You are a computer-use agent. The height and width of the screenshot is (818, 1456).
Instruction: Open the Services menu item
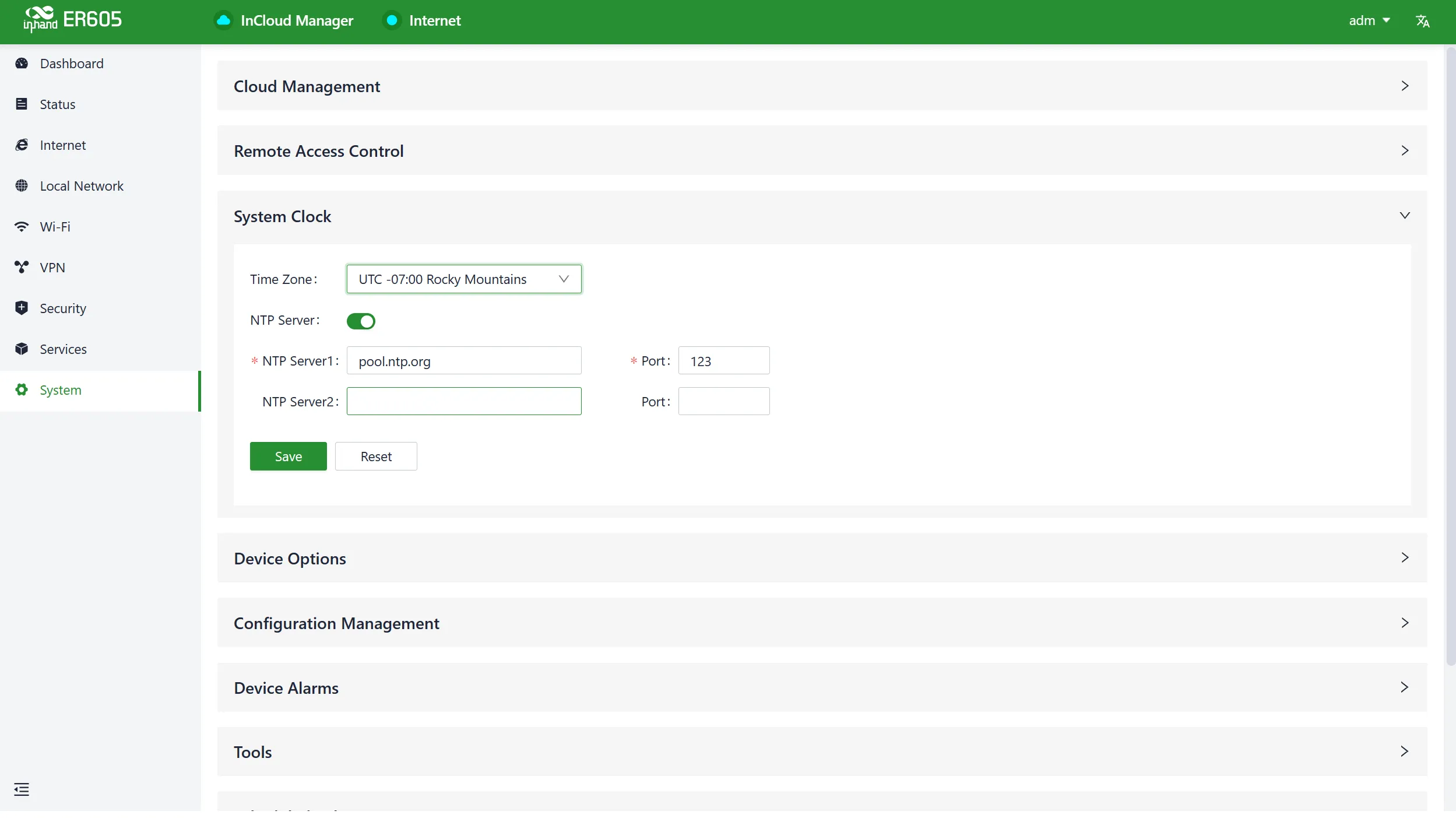100,349
